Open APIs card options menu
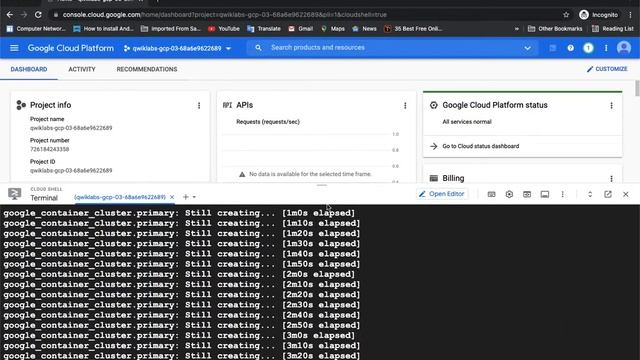This screenshot has height=360, width=640. pos(405,106)
